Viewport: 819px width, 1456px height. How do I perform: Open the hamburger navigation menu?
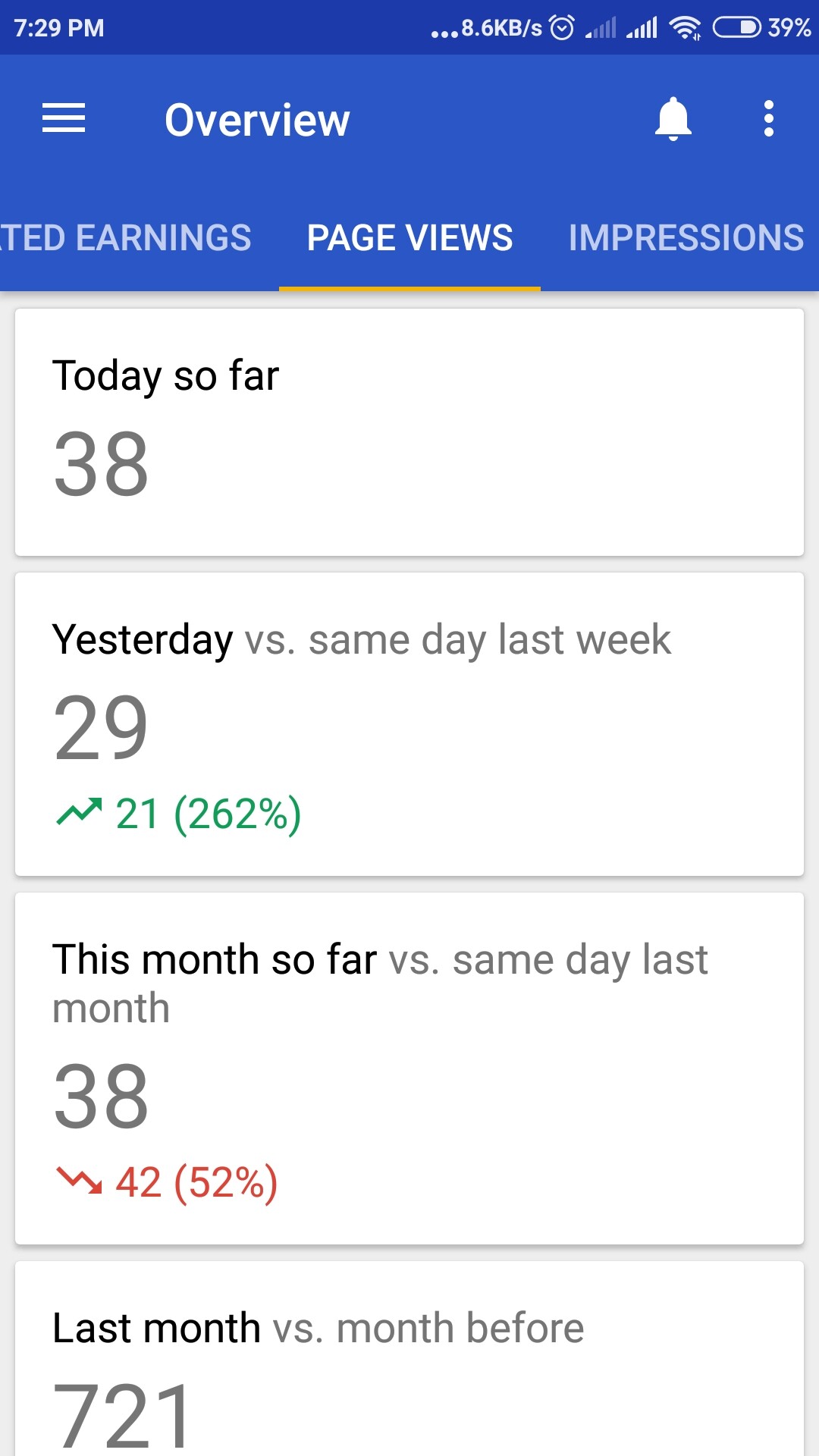click(64, 119)
